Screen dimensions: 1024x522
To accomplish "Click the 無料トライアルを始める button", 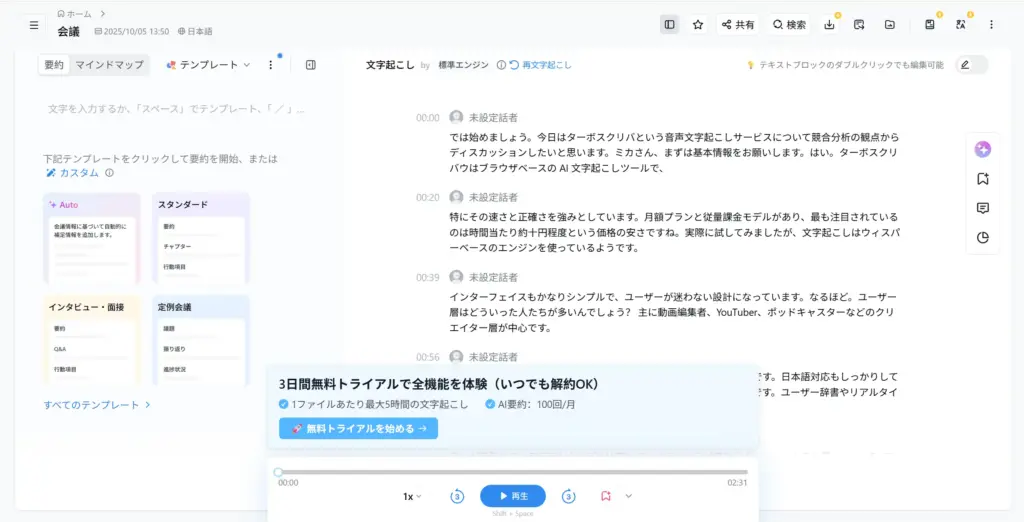I will tap(358, 429).
